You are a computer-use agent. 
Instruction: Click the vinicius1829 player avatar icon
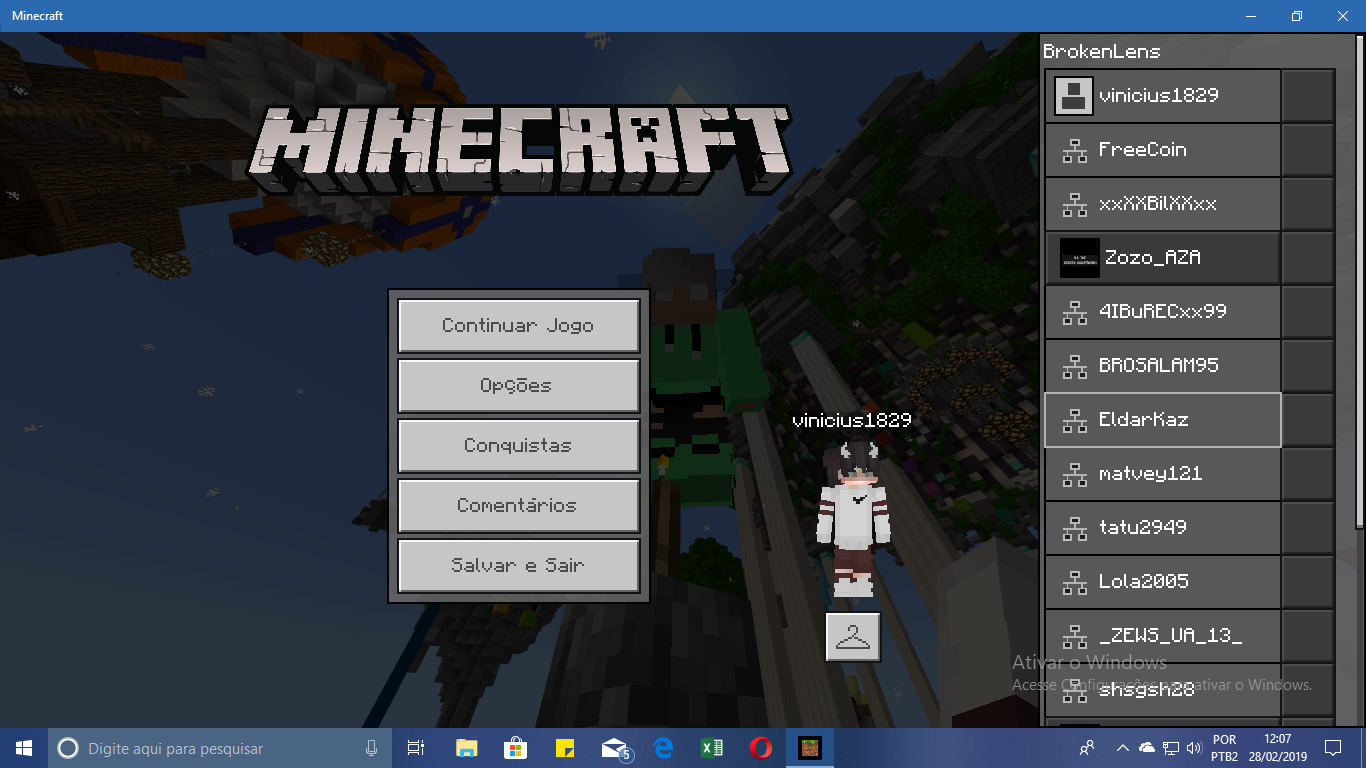[x=1073, y=96]
